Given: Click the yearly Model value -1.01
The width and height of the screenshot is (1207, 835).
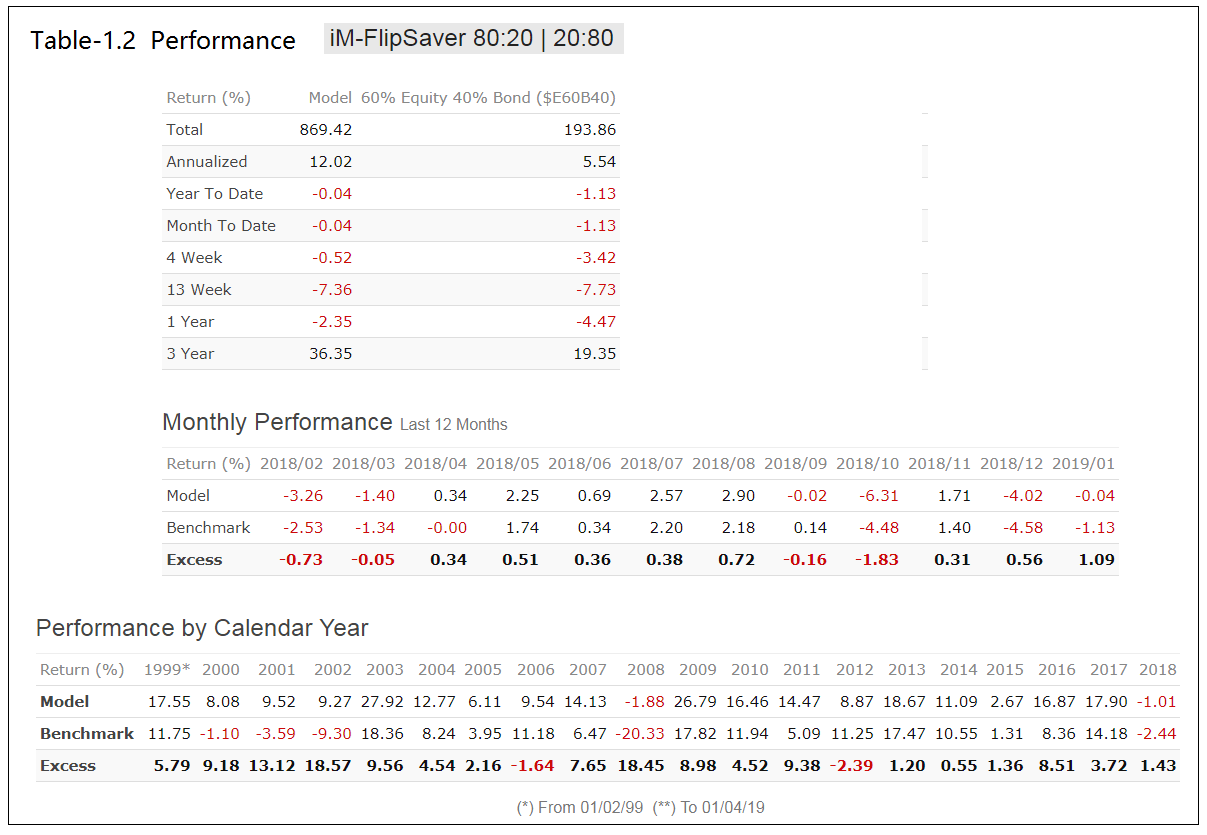Looking at the screenshot, I should click(x=1158, y=702).
